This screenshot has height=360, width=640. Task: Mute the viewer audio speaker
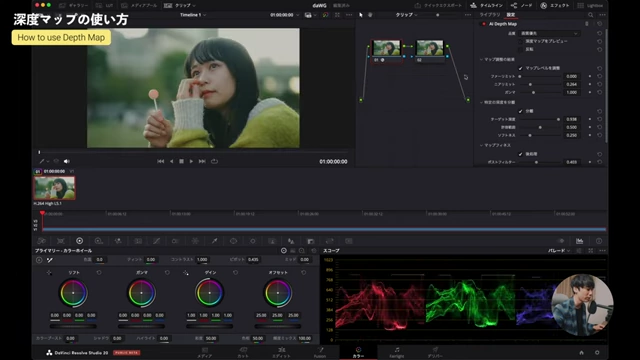click(x=67, y=161)
